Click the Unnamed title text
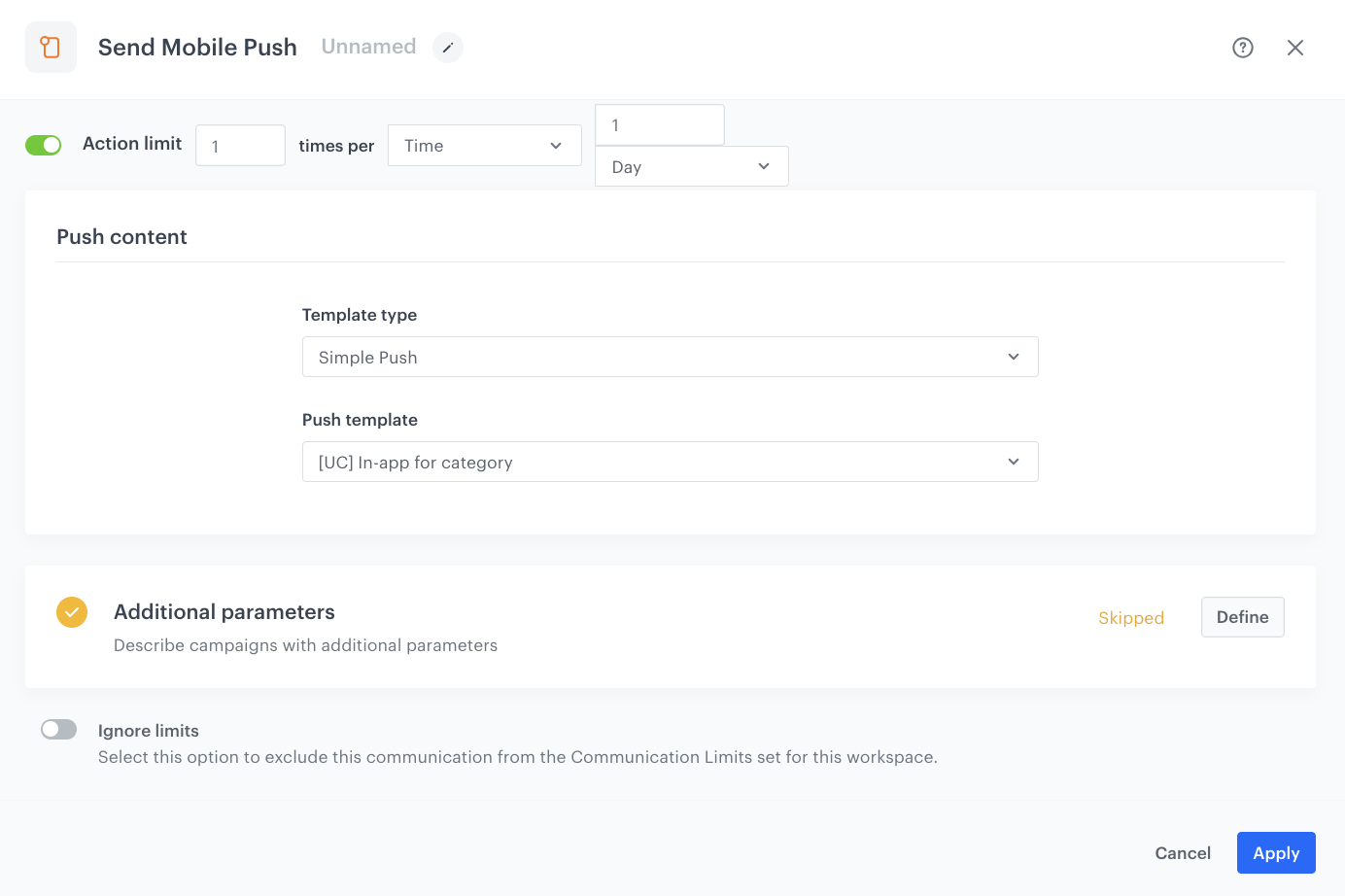This screenshot has height=896, width=1345. [x=368, y=46]
